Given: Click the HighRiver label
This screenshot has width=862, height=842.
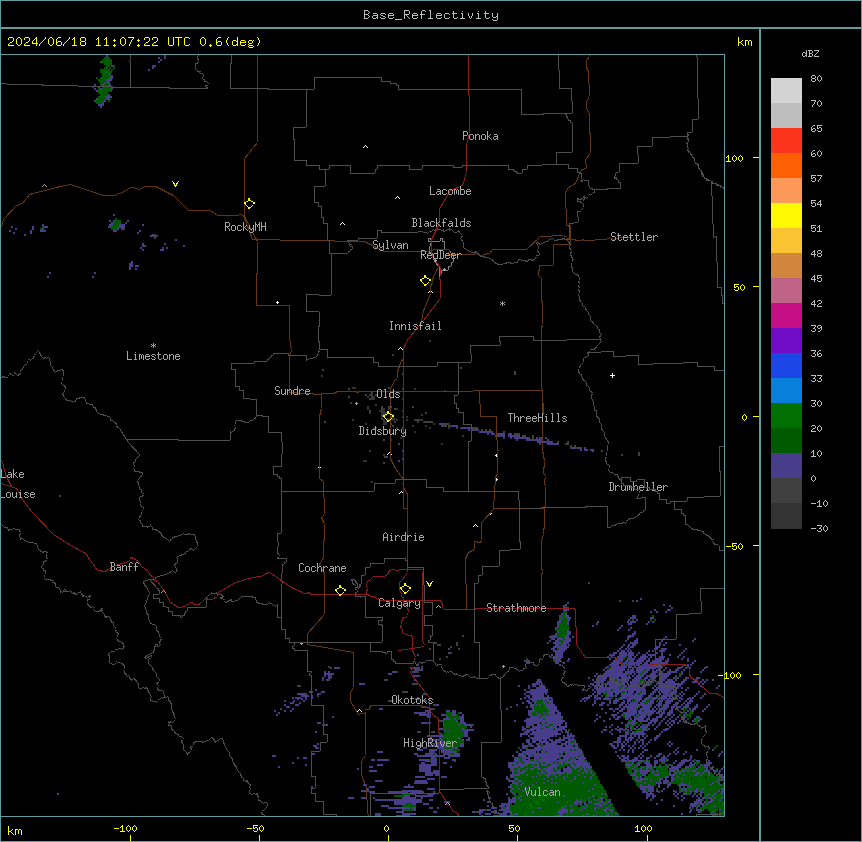Looking at the screenshot, I should (x=430, y=743).
